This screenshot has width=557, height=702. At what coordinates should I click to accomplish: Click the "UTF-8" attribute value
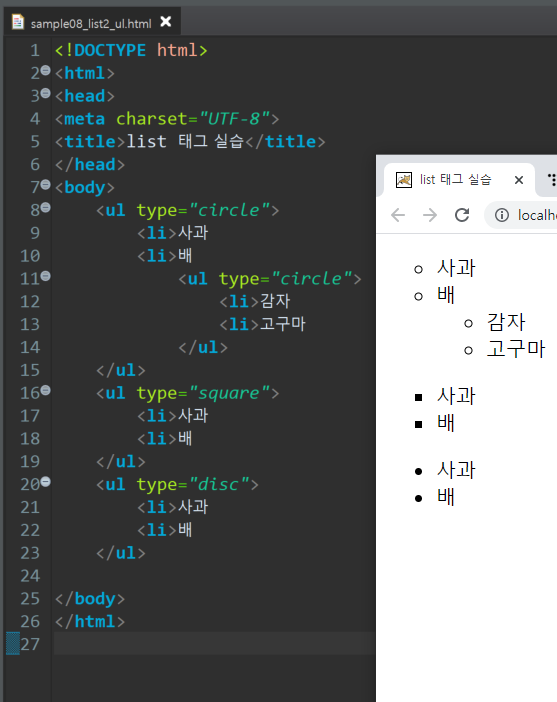point(235,119)
